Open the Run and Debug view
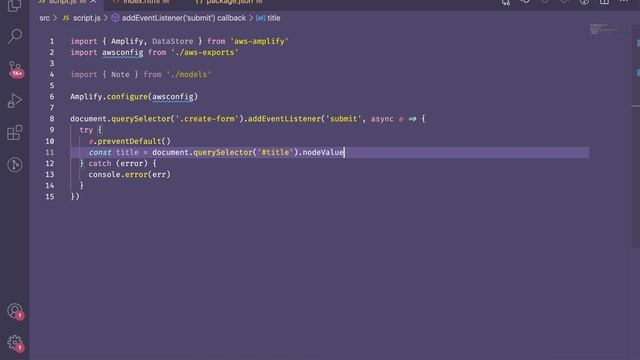This screenshot has width=640, height=360. (x=15, y=101)
